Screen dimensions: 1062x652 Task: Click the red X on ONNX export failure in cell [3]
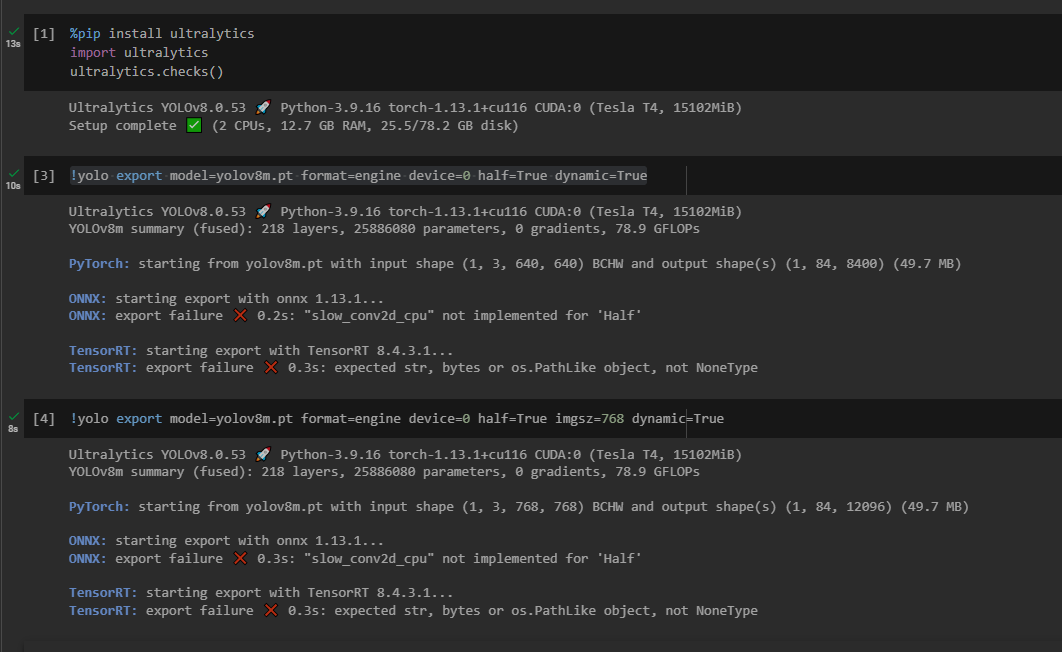[x=239, y=315]
